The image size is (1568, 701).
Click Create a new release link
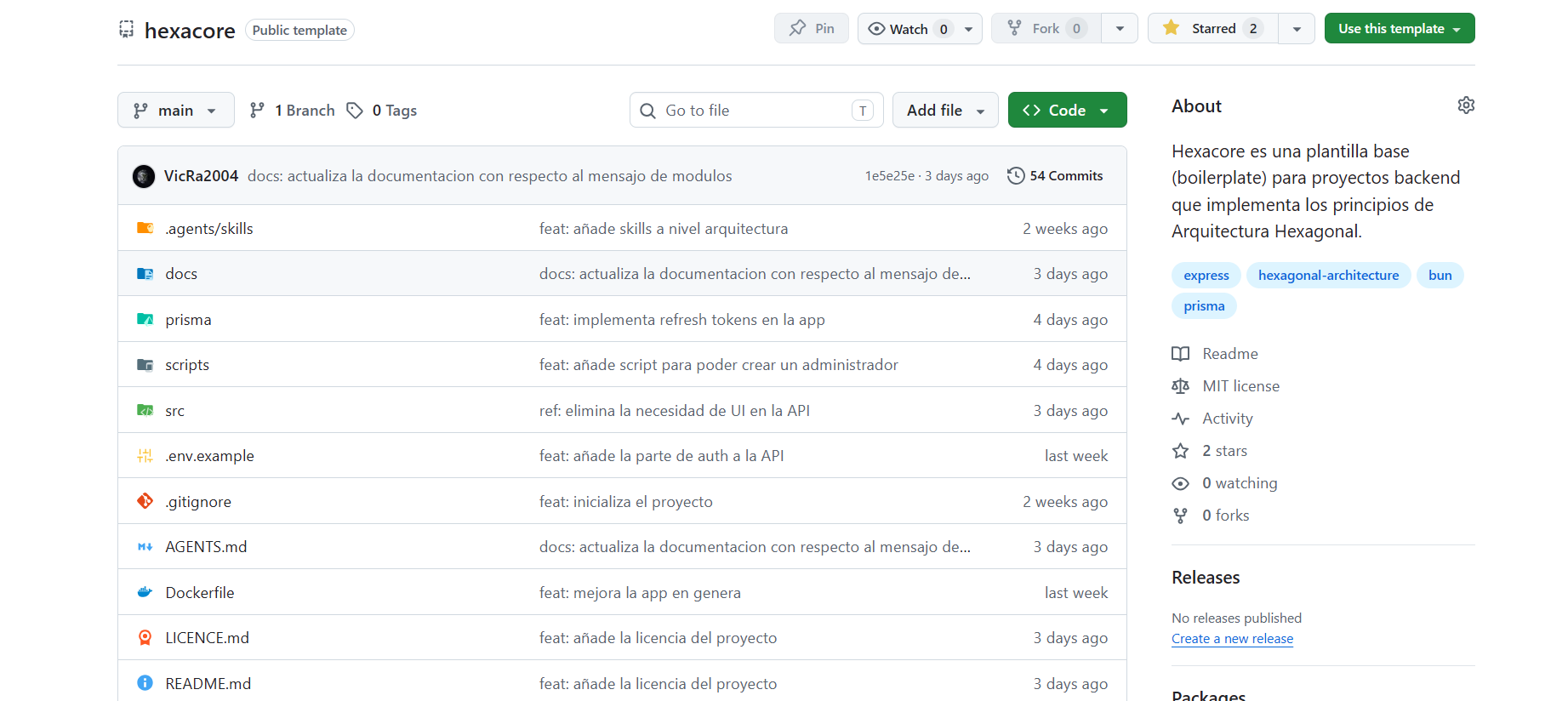point(1231,639)
